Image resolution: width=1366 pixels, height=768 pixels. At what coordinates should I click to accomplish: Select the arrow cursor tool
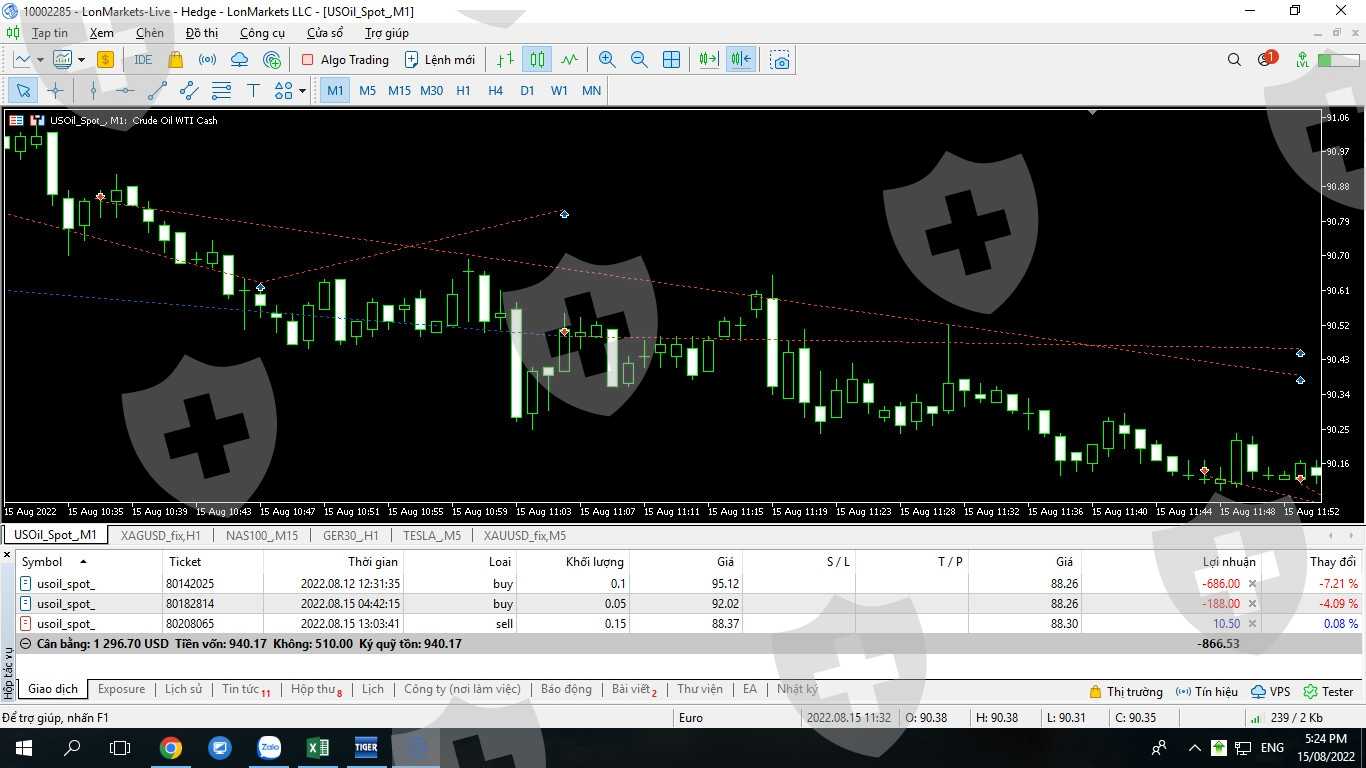(23, 91)
